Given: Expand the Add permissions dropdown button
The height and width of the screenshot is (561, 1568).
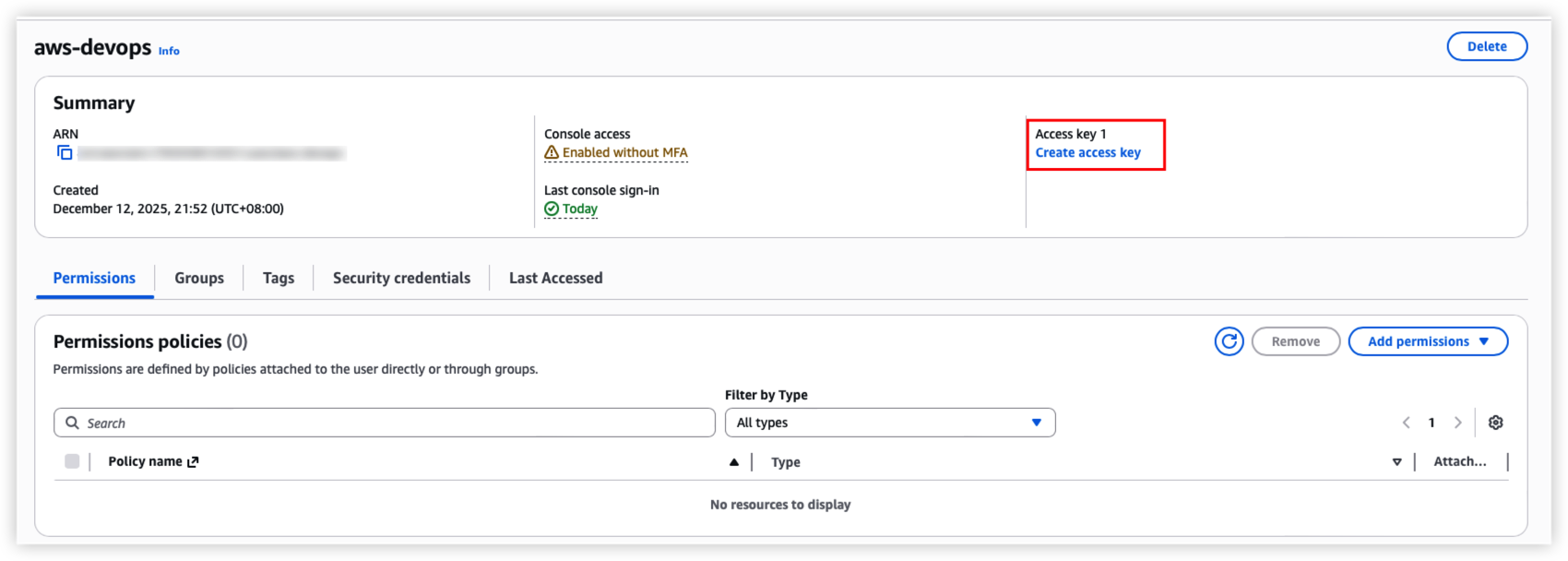Looking at the screenshot, I should [1427, 341].
